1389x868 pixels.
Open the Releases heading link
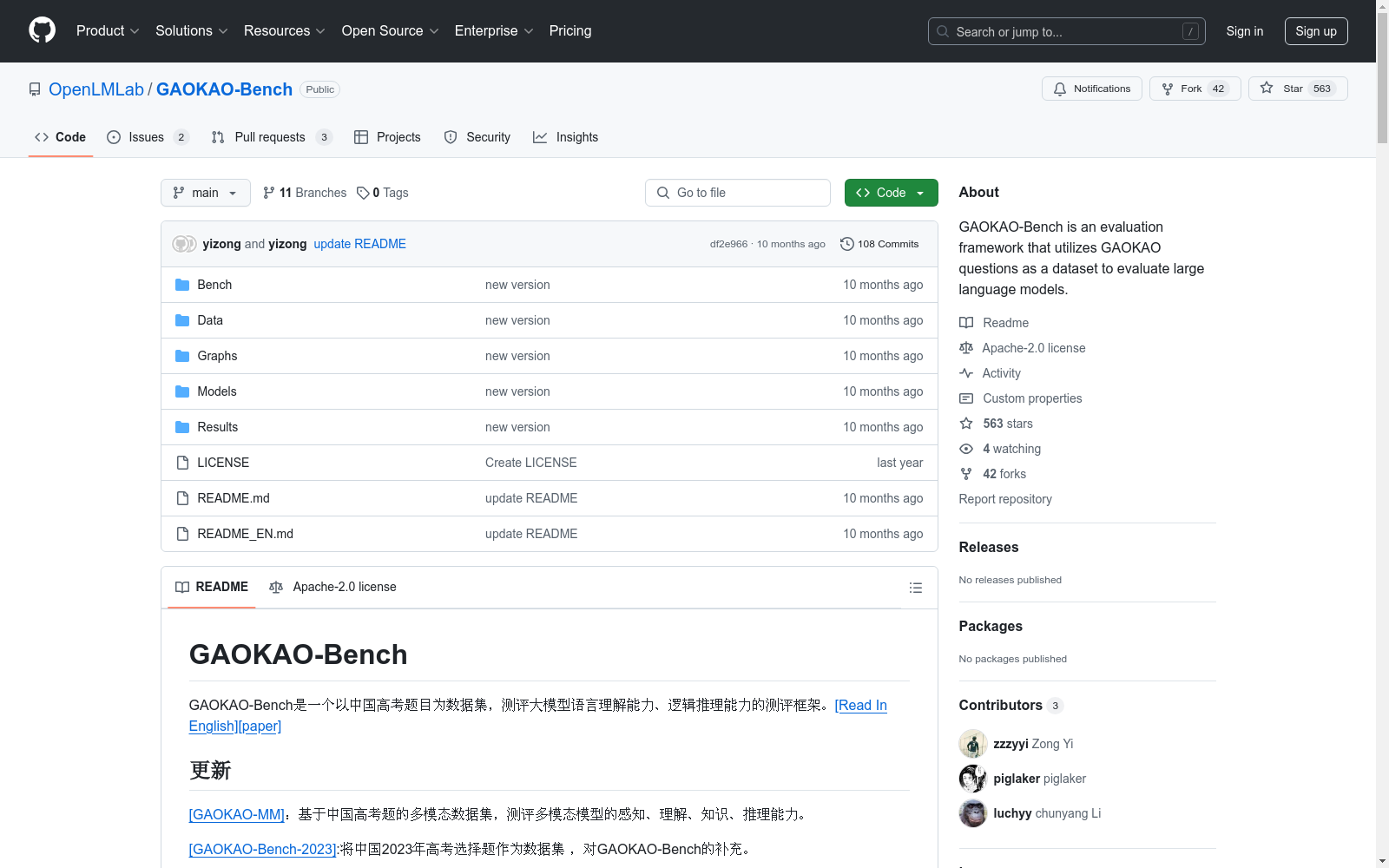(989, 547)
